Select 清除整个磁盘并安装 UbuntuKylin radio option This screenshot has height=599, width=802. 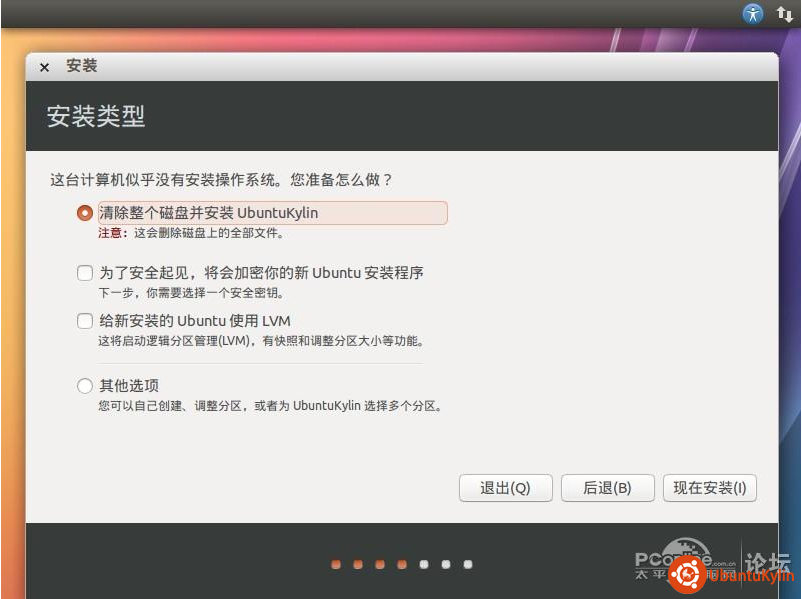tap(85, 213)
